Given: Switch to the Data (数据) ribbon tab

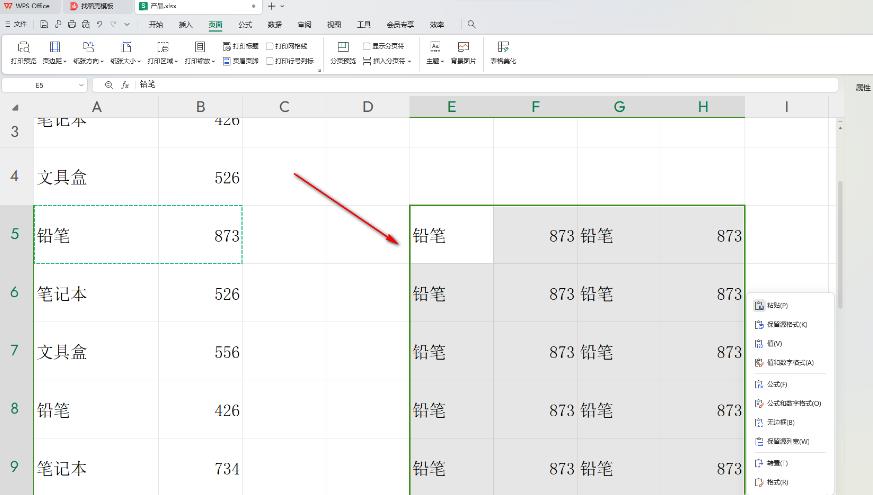Looking at the screenshot, I should point(274,24).
